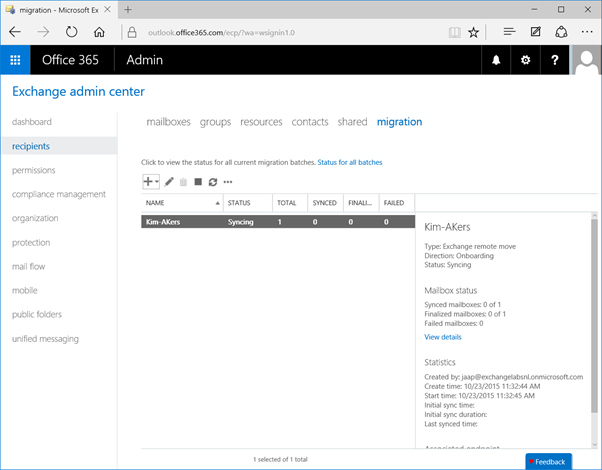Click the details pane vertical scrollbar
Image resolution: width=602 pixels, height=470 pixels.
click(x=596, y=320)
